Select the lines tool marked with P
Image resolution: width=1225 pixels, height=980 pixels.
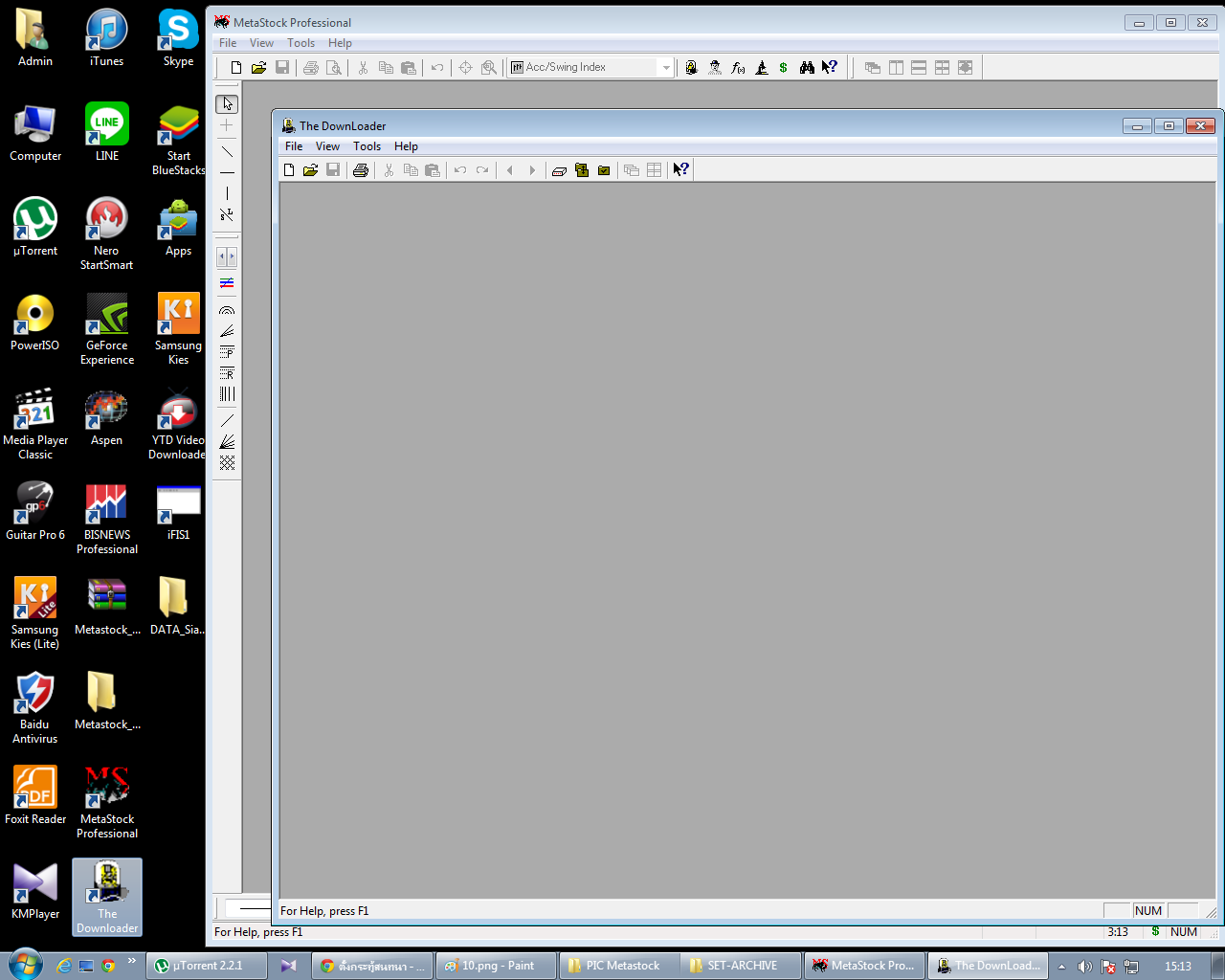pyautogui.click(x=227, y=352)
